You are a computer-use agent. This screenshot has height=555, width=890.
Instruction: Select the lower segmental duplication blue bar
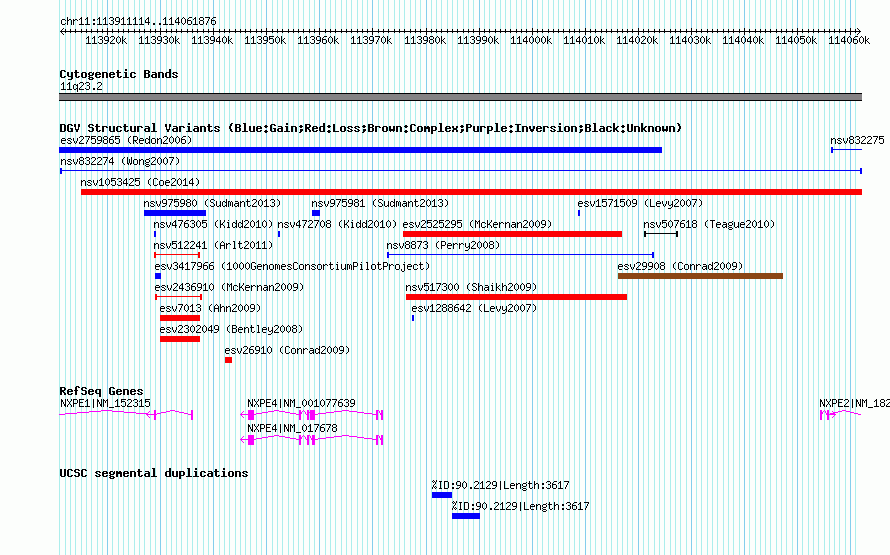point(465,516)
